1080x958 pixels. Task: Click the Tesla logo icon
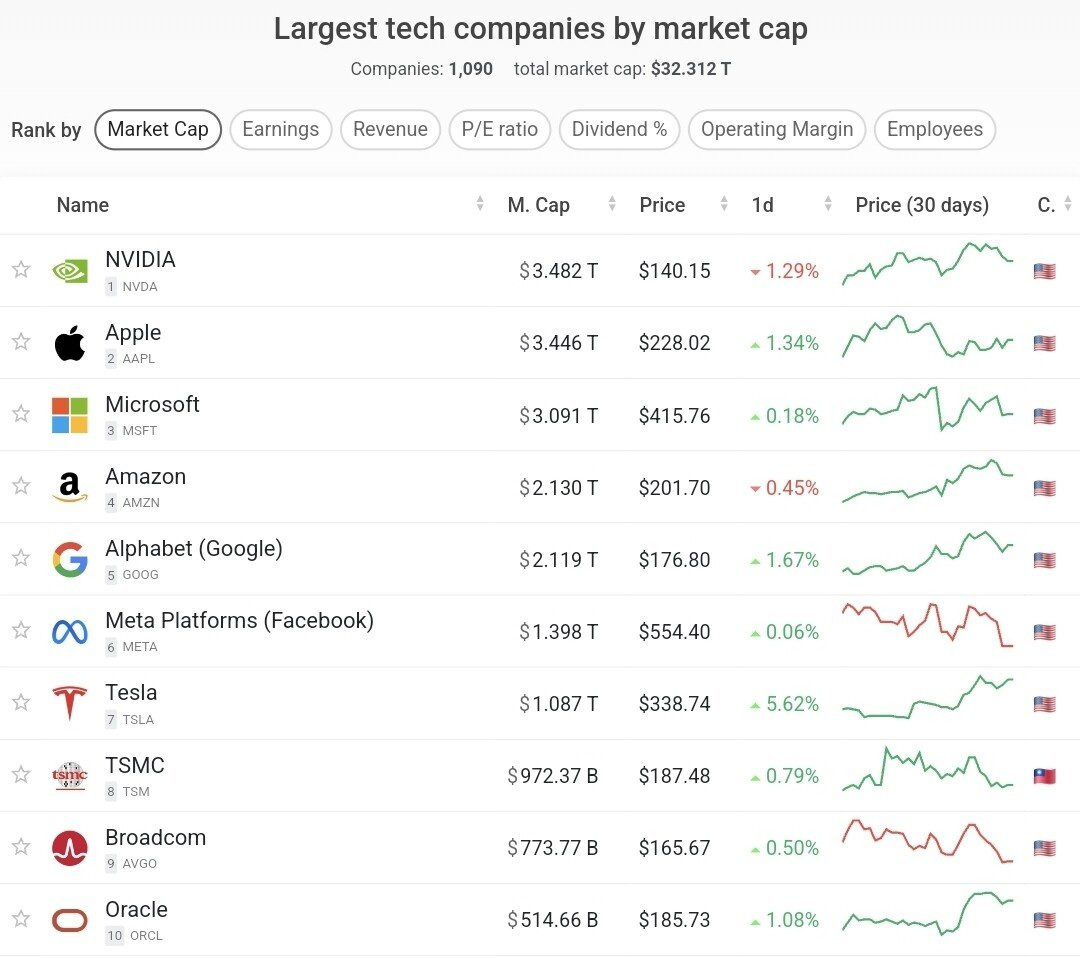tap(70, 703)
